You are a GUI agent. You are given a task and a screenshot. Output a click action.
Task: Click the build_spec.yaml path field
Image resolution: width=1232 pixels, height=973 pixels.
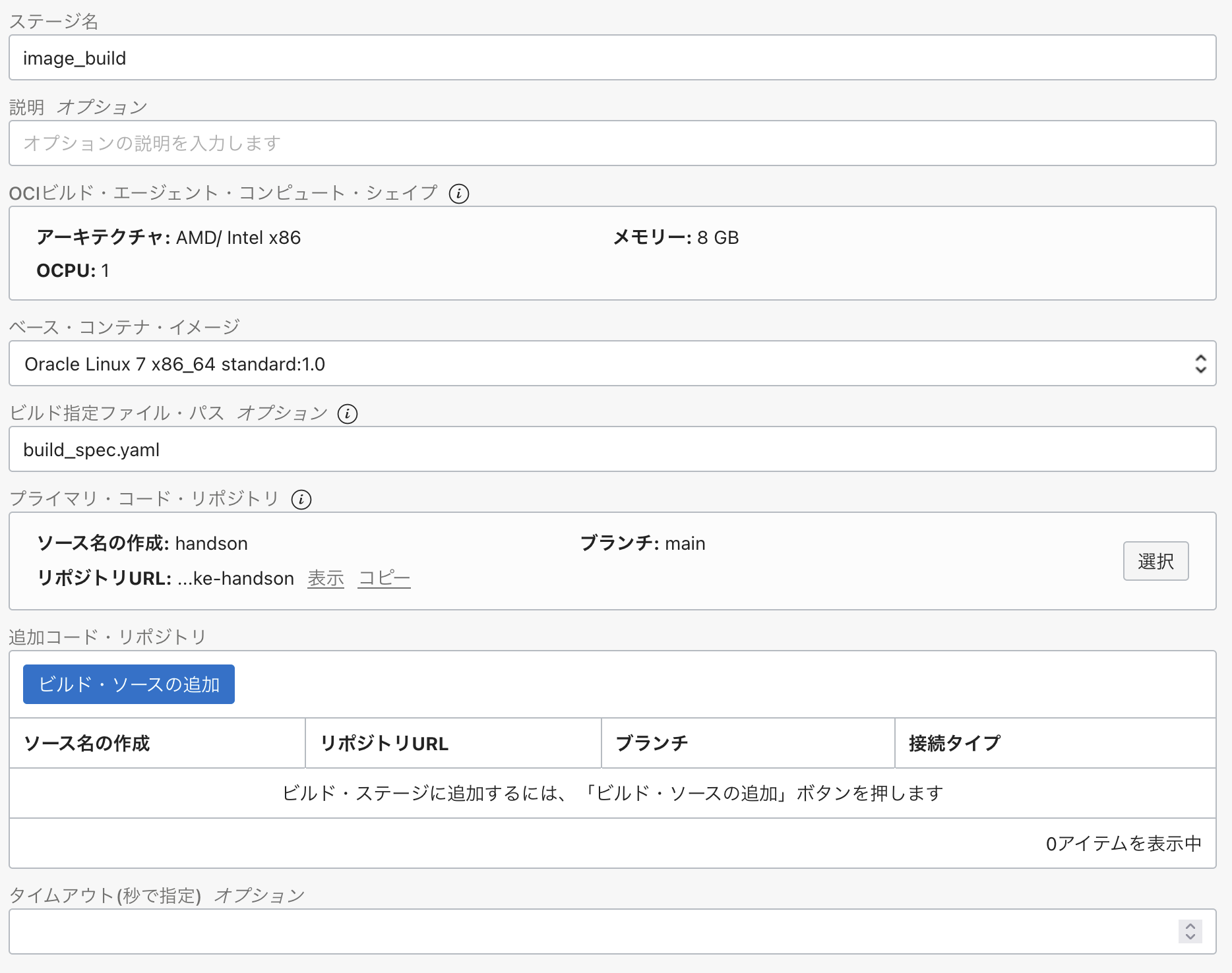pyautogui.click(x=612, y=450)
